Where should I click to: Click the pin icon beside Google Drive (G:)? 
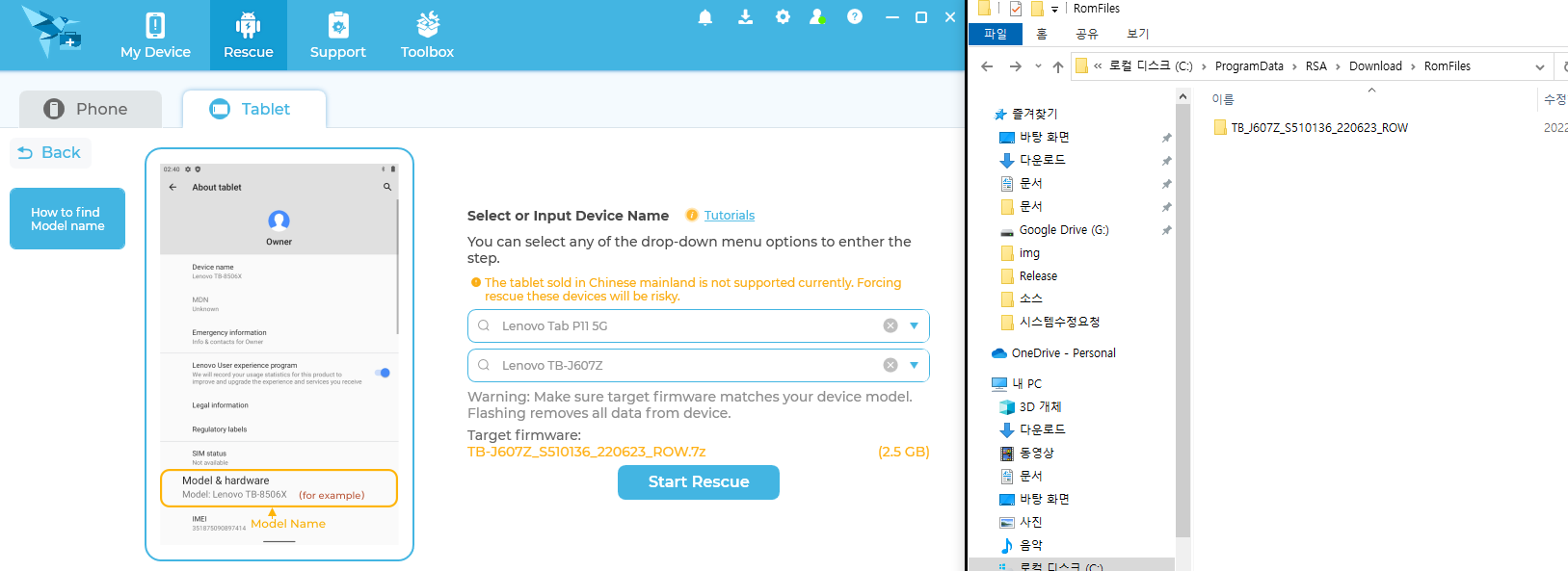tap(1166, 230)
